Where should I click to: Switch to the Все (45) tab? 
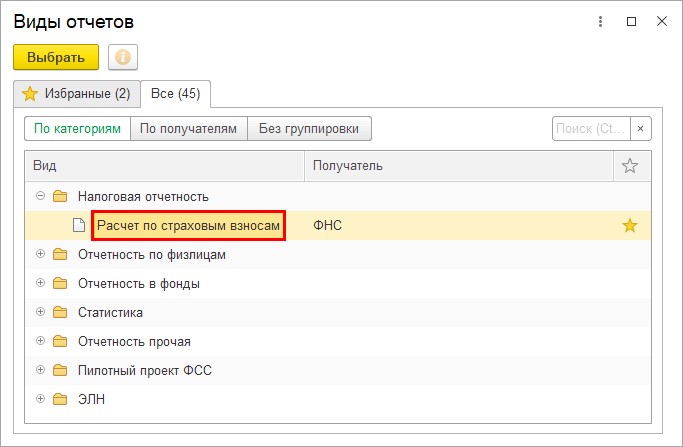coord(176,94)
